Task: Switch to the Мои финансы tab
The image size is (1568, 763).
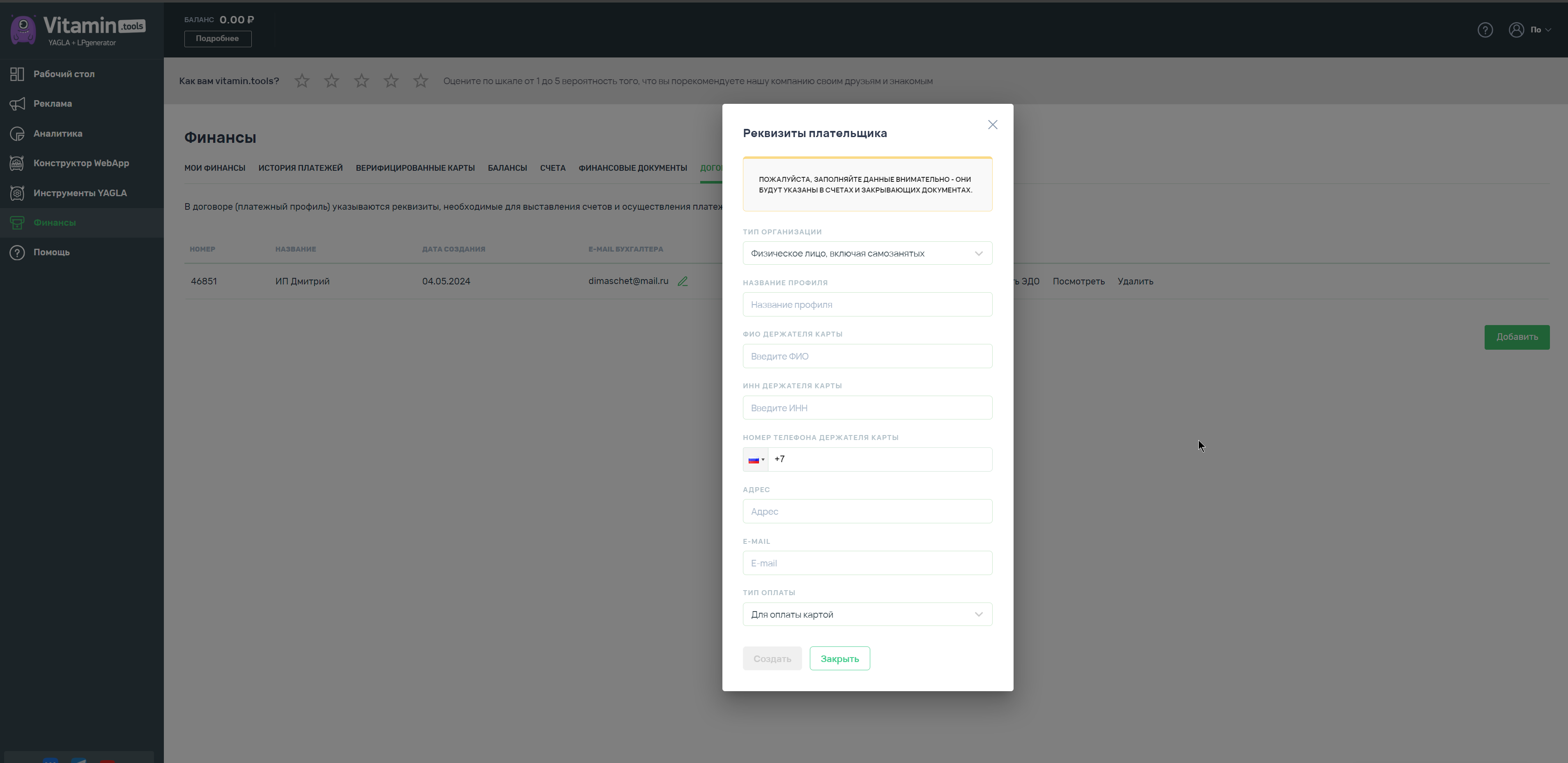Action: [x=215, y=168]
